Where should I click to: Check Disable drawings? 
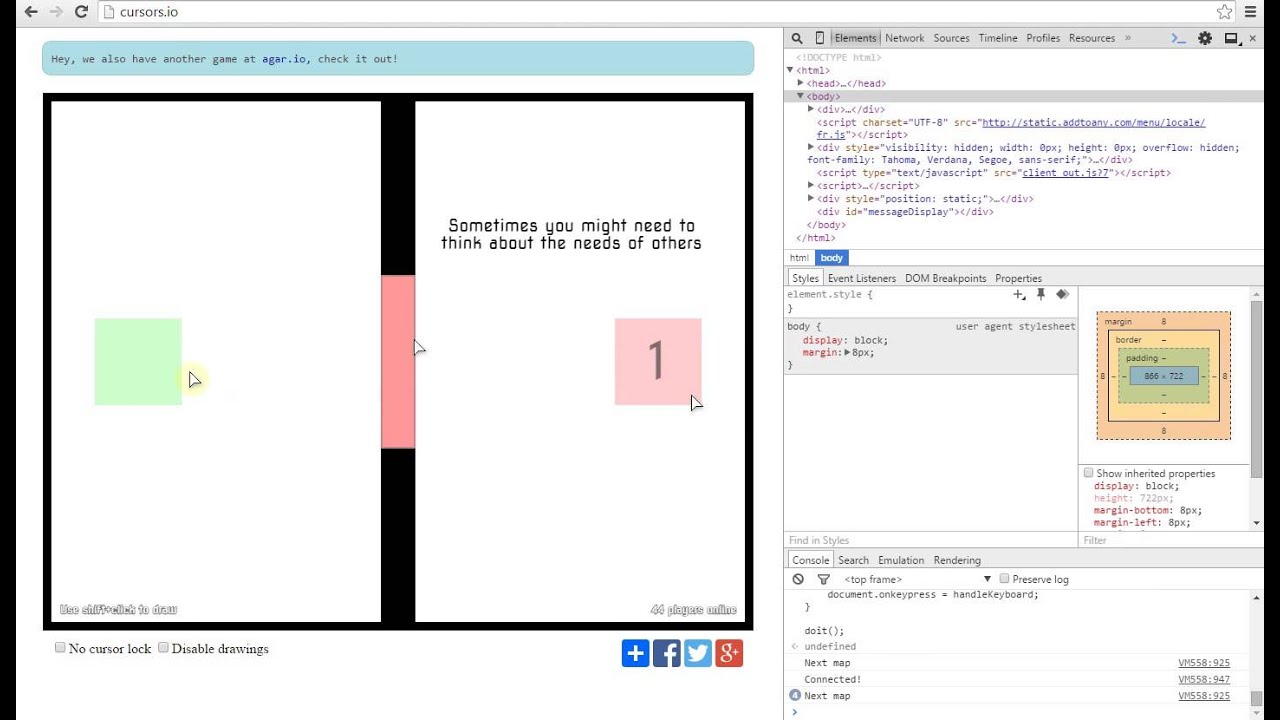pyautogui.click(x=163, y=648)
